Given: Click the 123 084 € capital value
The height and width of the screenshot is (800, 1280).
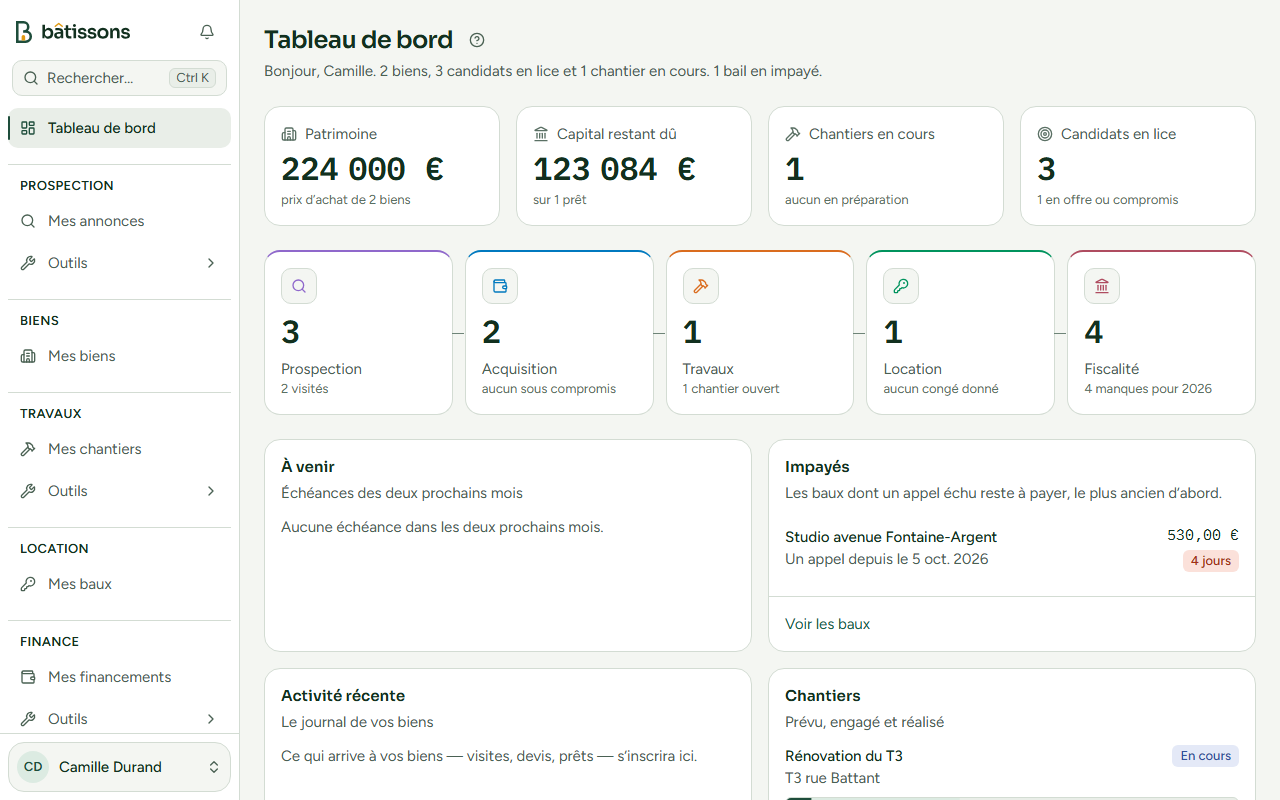Looking at the screenshot, I should (614, 169).
